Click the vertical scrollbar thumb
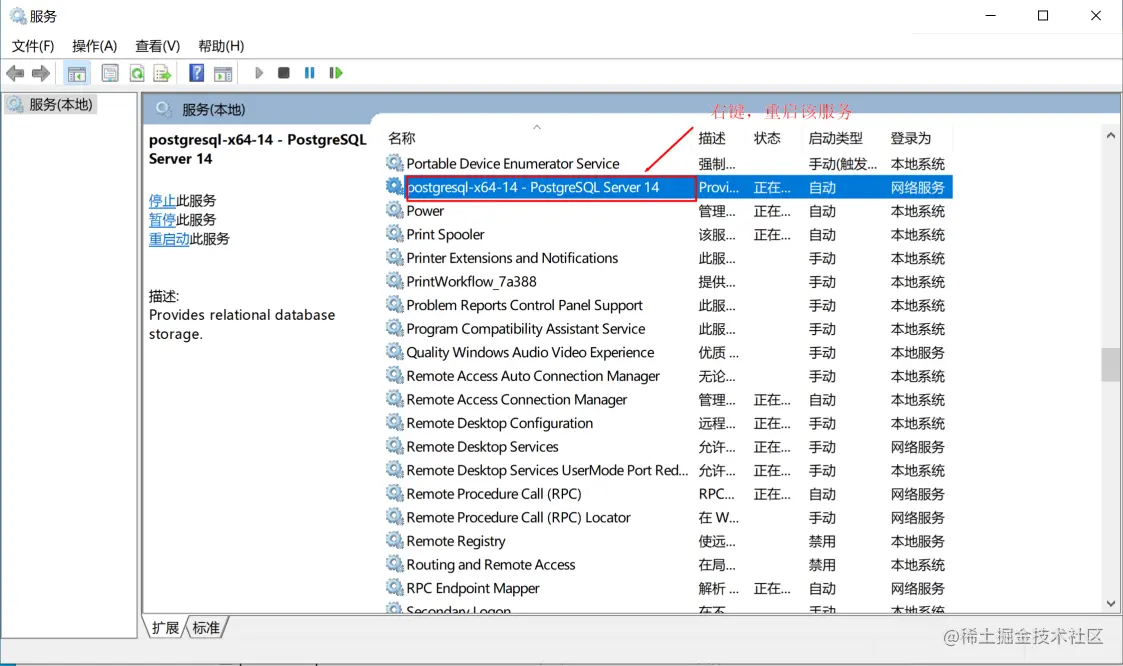The width and height of the screenshot is (1123, 666). (1111, 365)
